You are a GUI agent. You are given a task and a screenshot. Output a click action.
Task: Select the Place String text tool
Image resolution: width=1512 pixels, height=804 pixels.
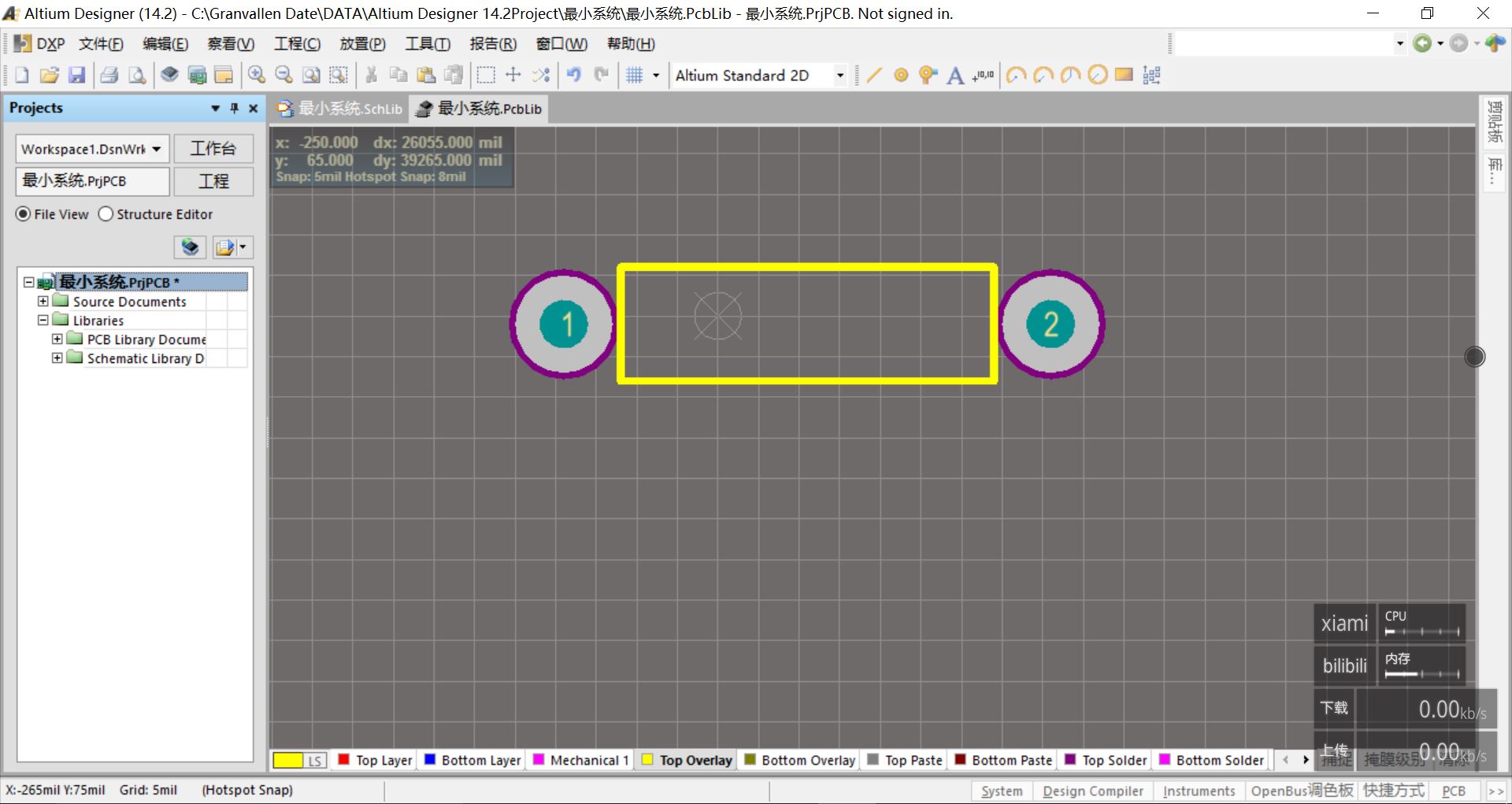[955, 75]
